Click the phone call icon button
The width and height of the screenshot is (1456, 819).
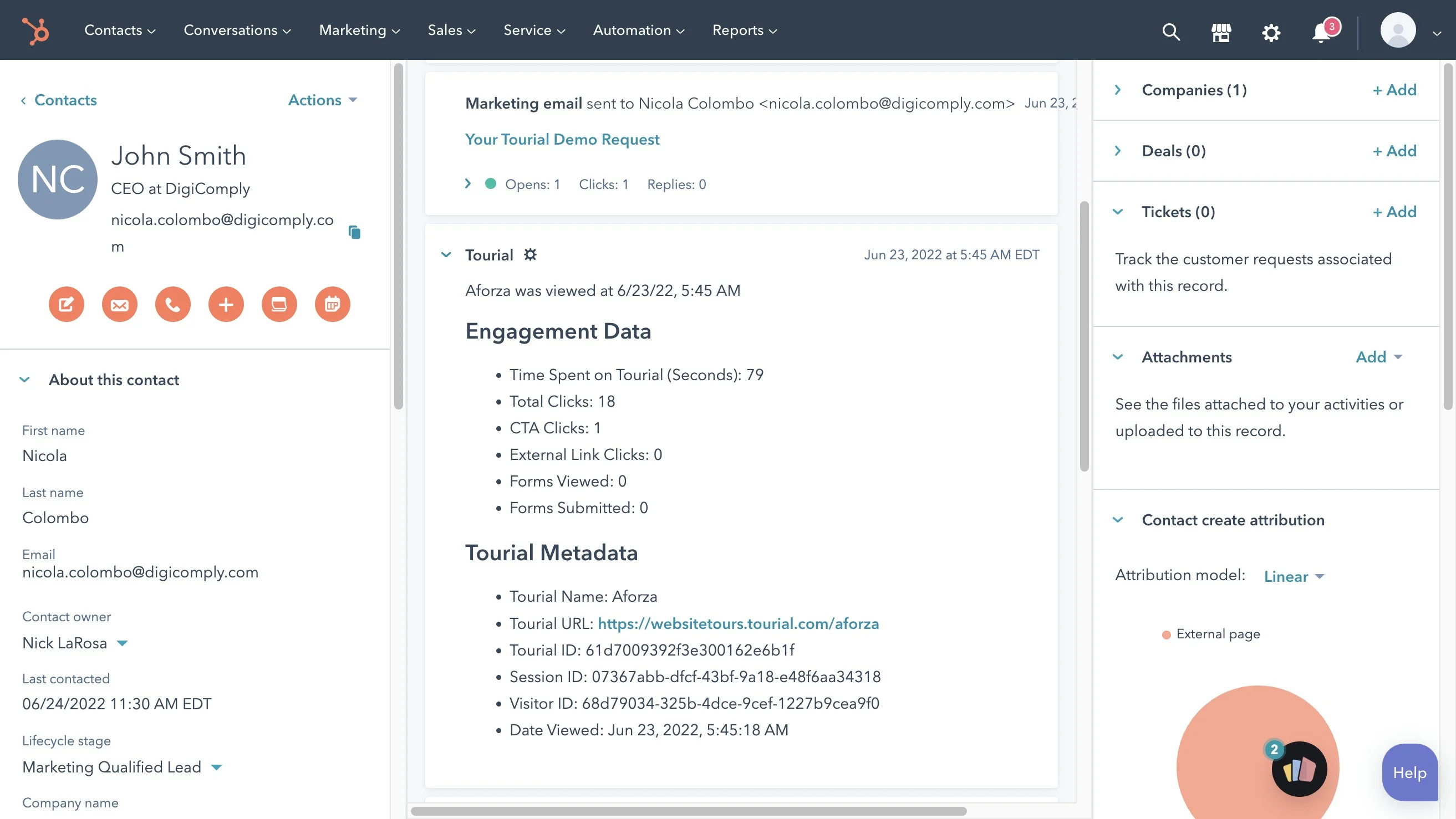coord(173,304)
